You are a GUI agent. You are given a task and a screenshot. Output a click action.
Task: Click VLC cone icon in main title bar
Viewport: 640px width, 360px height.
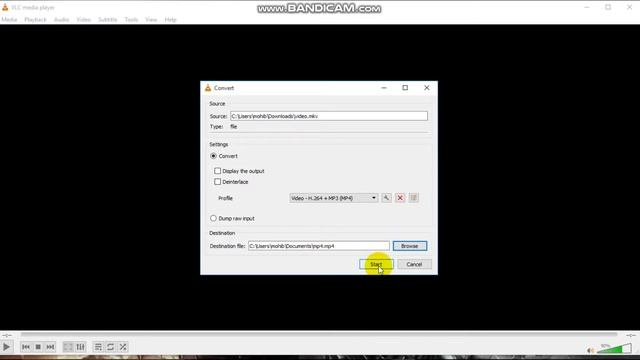(x=5, y=7)
